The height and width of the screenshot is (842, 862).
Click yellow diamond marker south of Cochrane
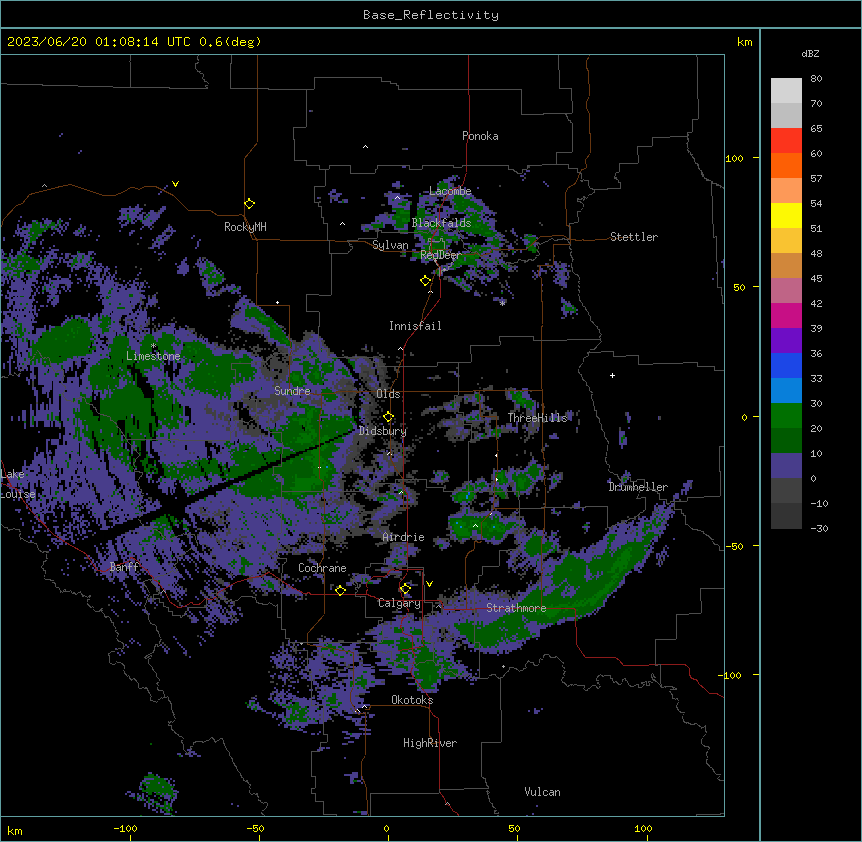pos(340,590)
